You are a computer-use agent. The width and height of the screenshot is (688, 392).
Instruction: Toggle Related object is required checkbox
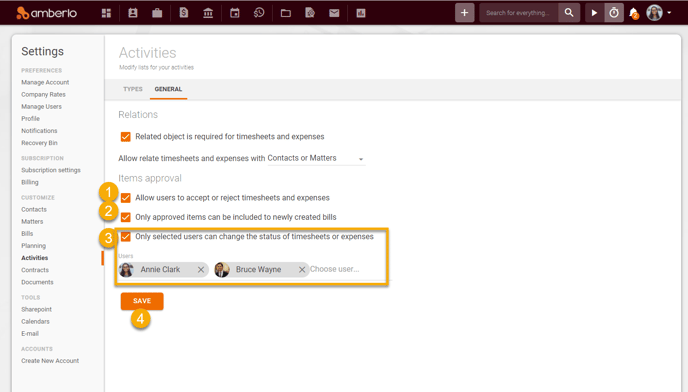point(125,137)
